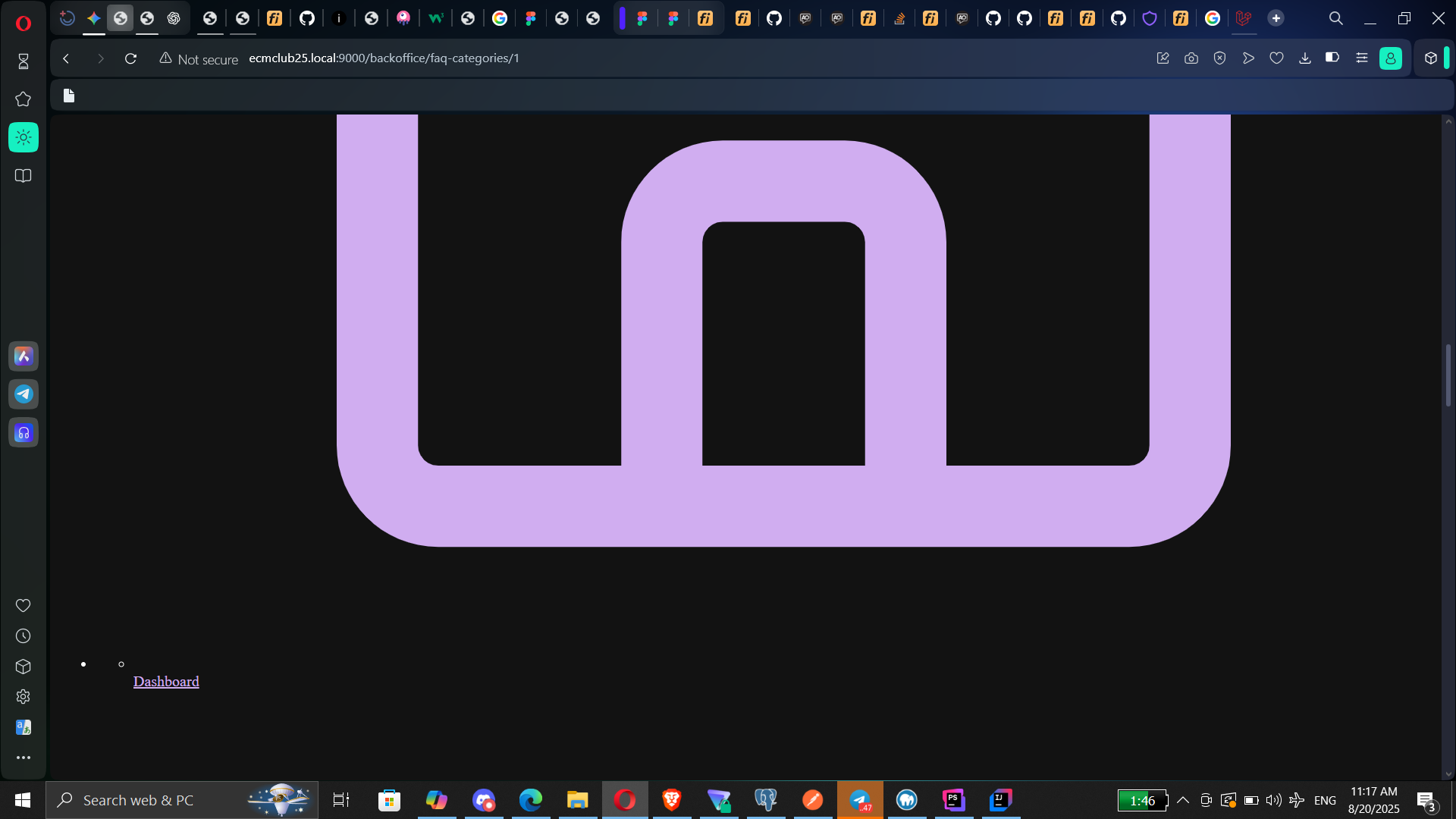Screen dimensions: 1456x819
Task: Reload the current page
Action: [130, 58]
